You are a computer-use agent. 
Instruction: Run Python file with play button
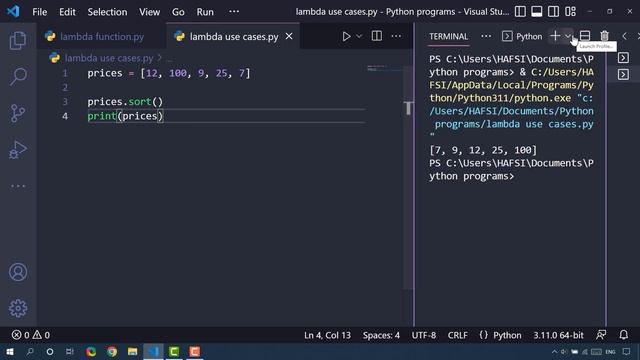click(x=346, y=36)
